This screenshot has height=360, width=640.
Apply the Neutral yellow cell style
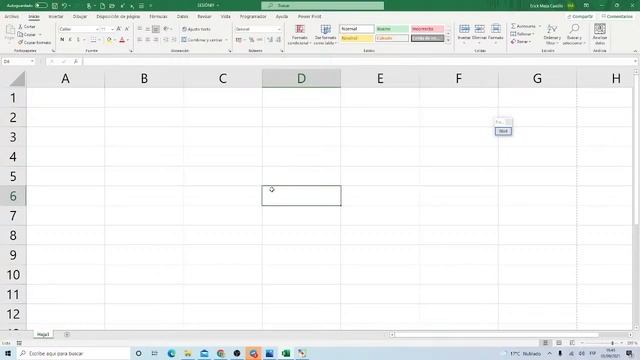(x=357, y=38)
